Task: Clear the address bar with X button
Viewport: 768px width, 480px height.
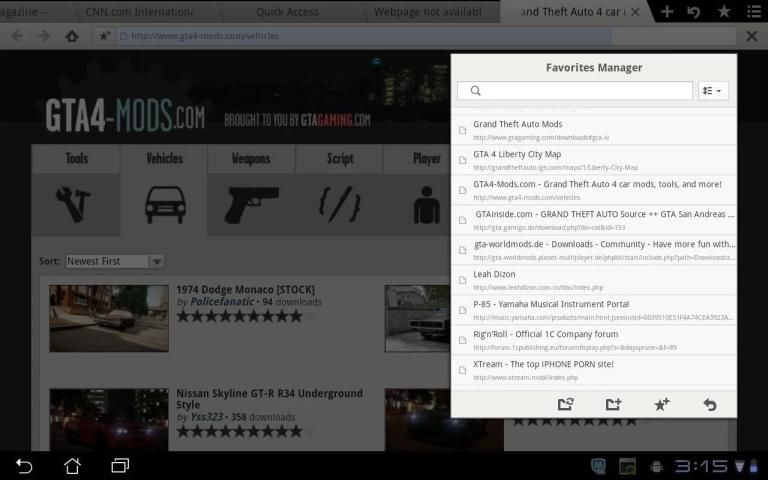Action: (751, 36)
